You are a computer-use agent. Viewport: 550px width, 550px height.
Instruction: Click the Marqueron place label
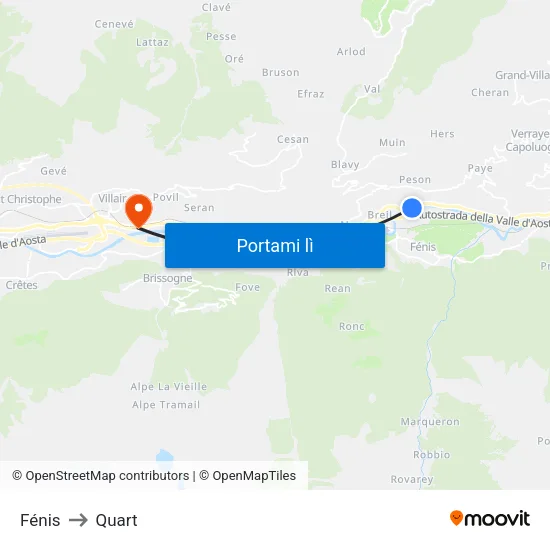(x=430, y=421)
